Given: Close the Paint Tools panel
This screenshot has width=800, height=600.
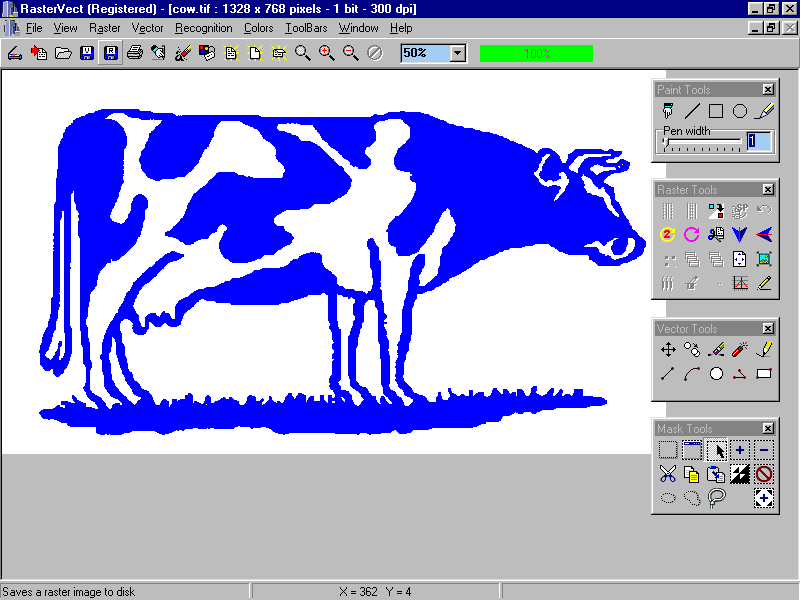Looking at the screenshot, I should [x=768, y=90].
